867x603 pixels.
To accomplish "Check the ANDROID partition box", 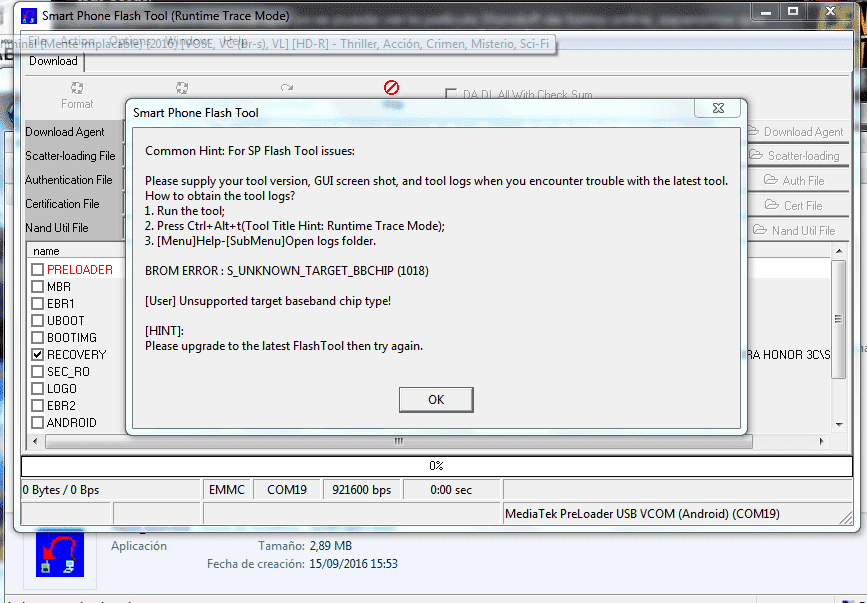I will click(x=38, y=423).
